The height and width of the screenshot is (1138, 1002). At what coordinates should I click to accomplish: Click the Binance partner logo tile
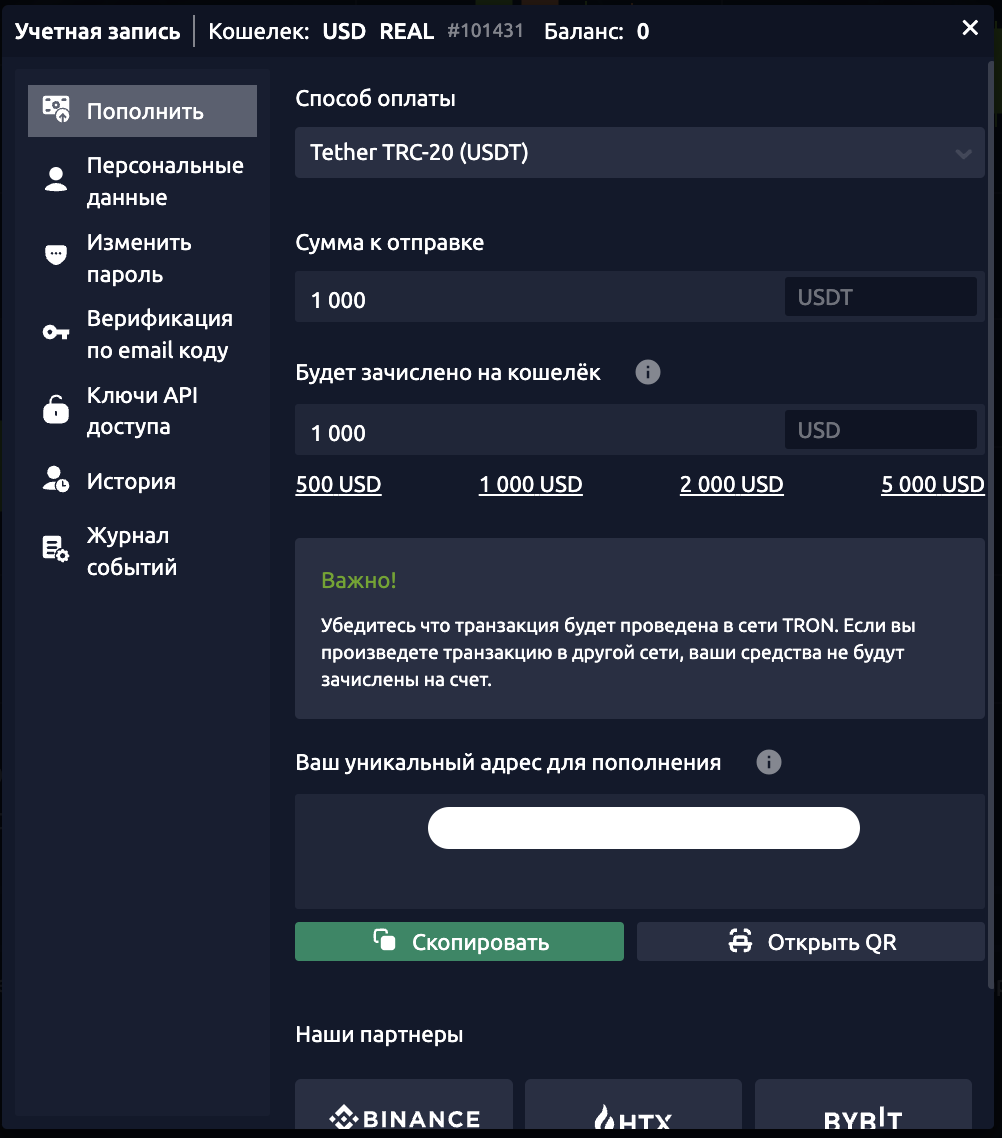point(404,1107)
